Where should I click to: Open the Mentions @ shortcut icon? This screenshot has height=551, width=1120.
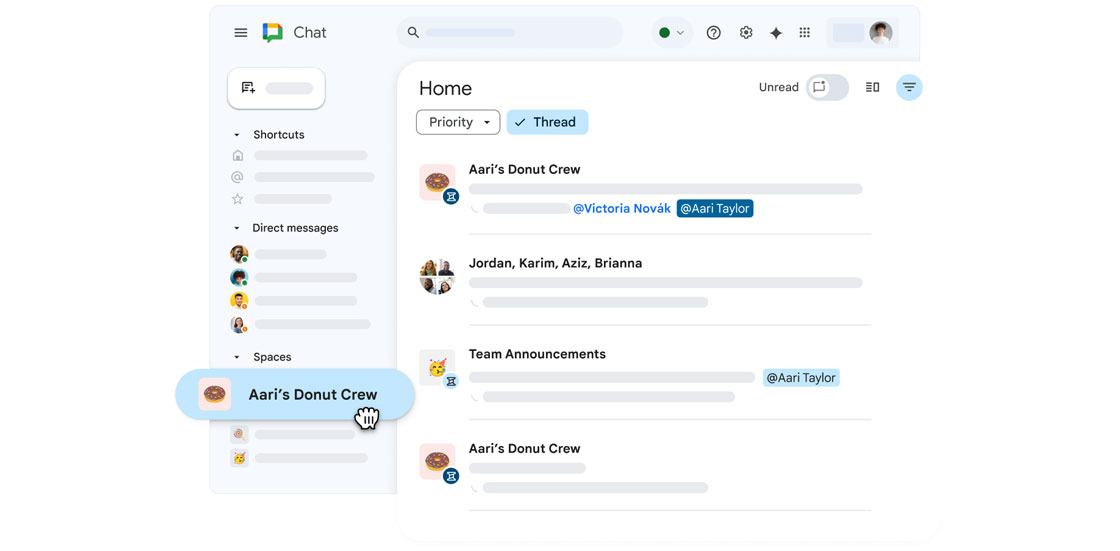(238, 177)
